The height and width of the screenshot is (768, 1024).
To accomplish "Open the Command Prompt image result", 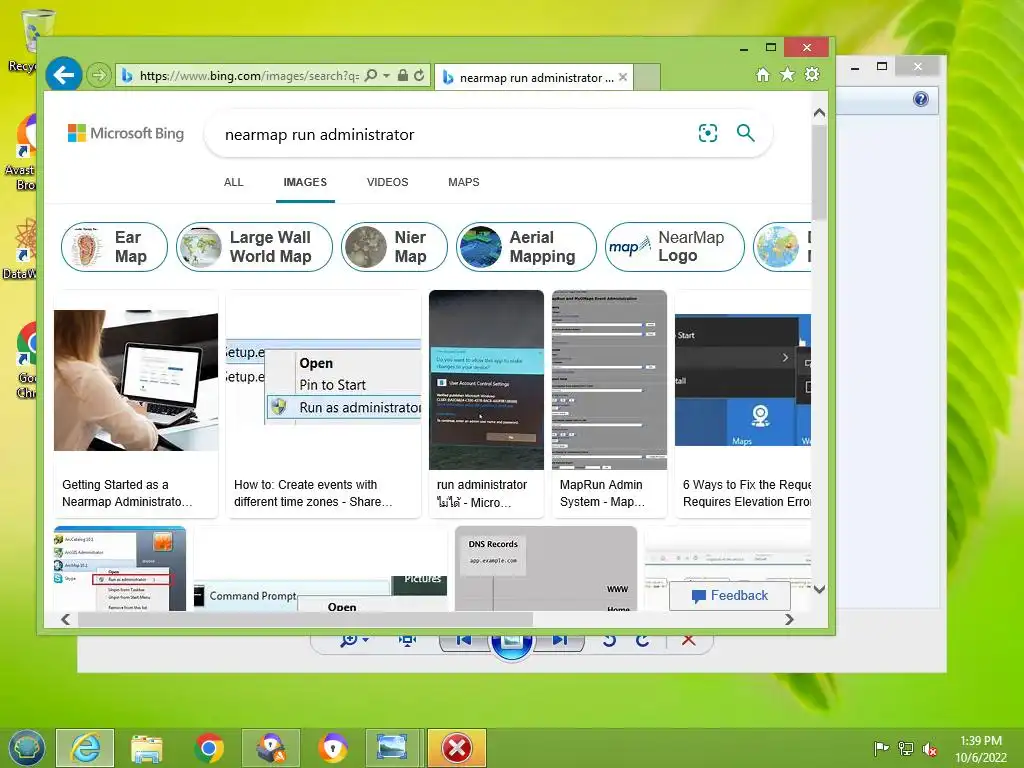I will coord(320,594).
